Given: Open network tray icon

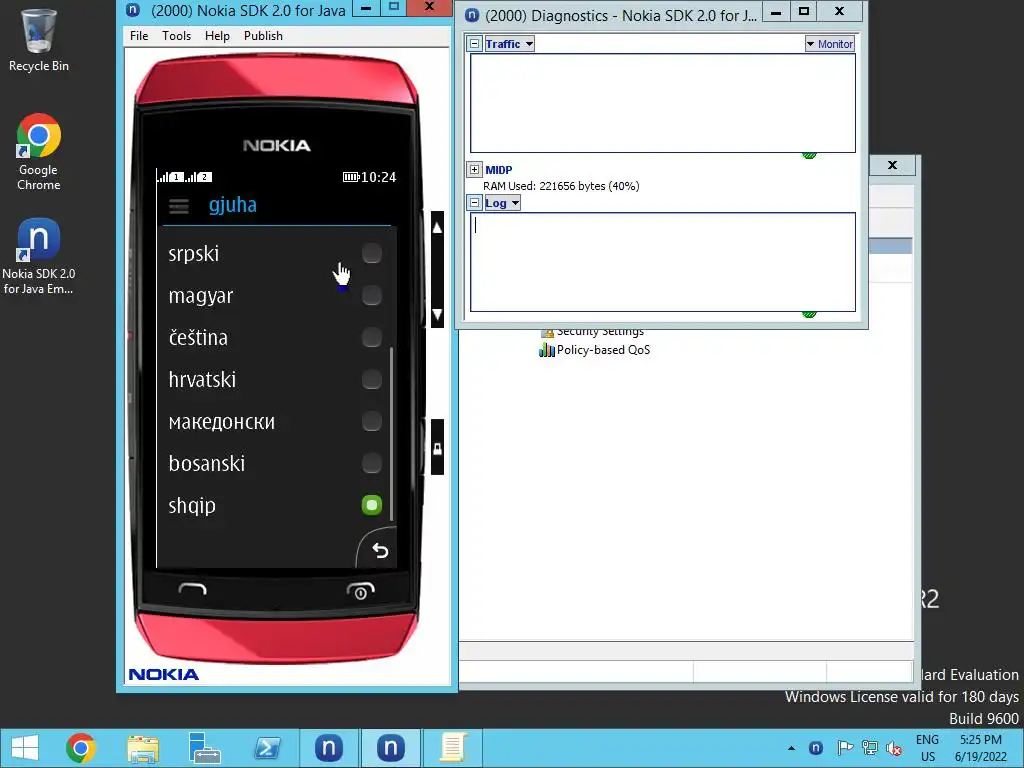Looking at the screenshot, I should click(869, 748).
